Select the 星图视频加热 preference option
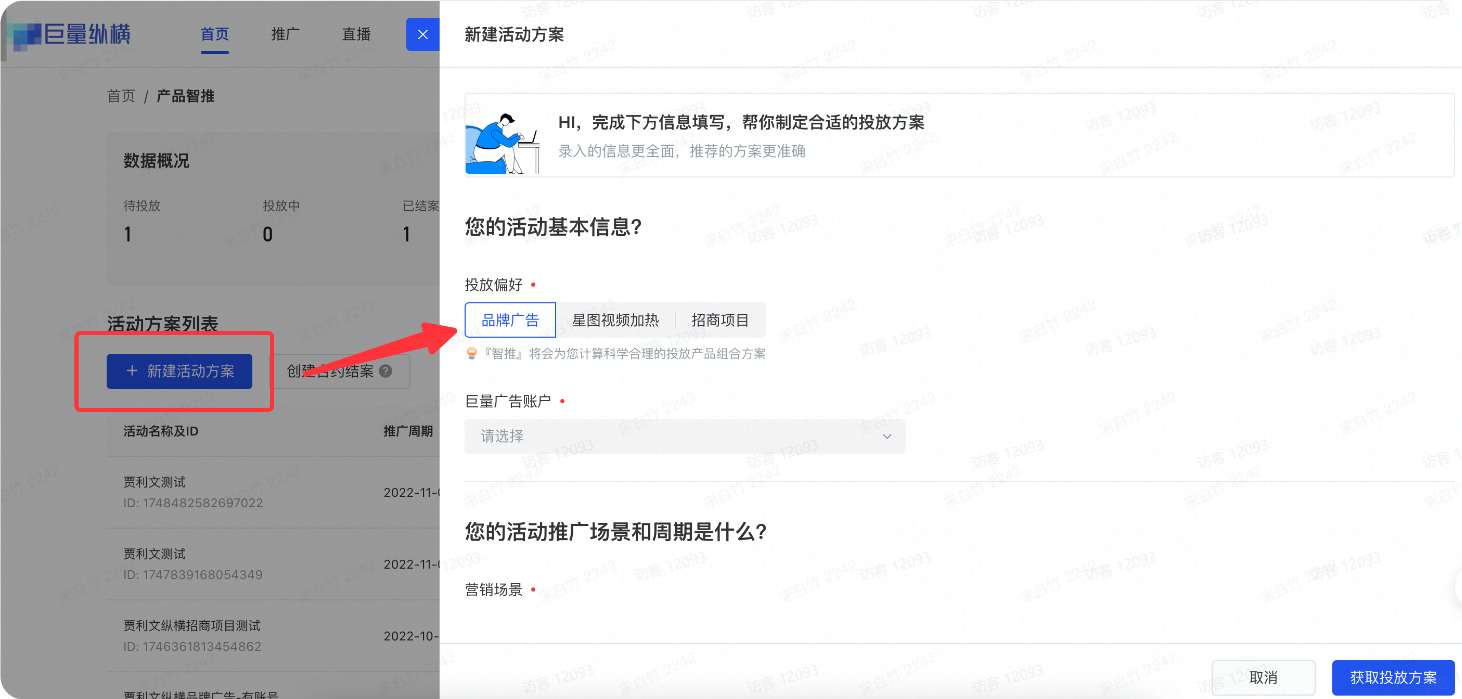 pos(615,320)
